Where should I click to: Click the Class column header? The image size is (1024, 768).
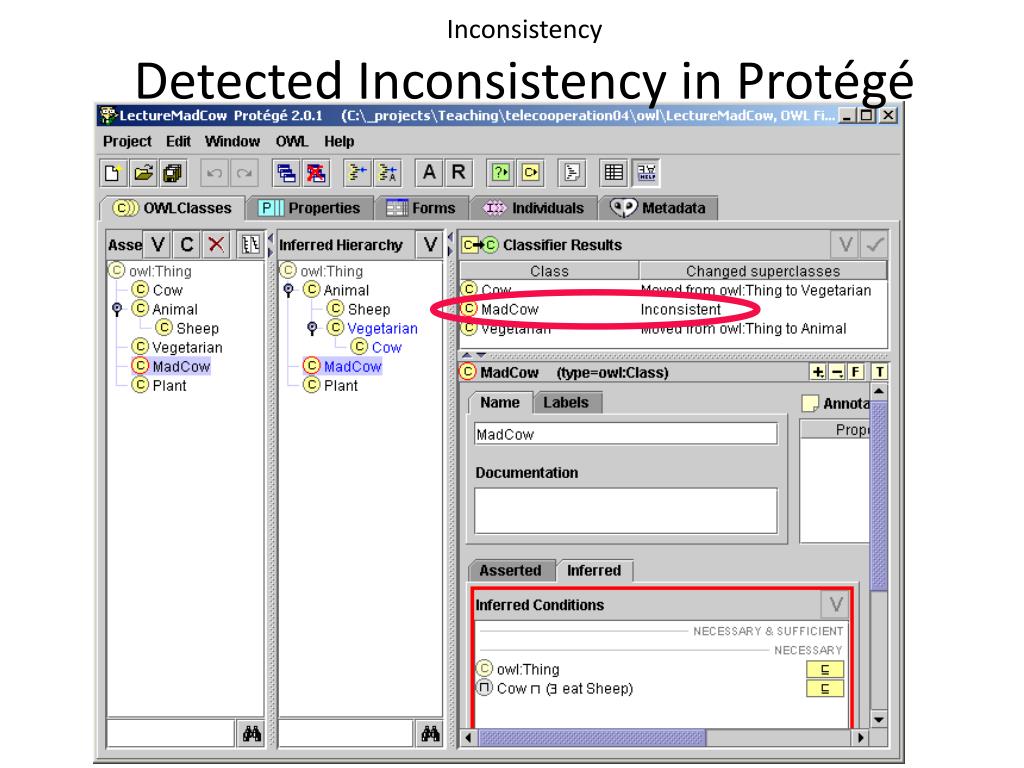click(549, 270)
